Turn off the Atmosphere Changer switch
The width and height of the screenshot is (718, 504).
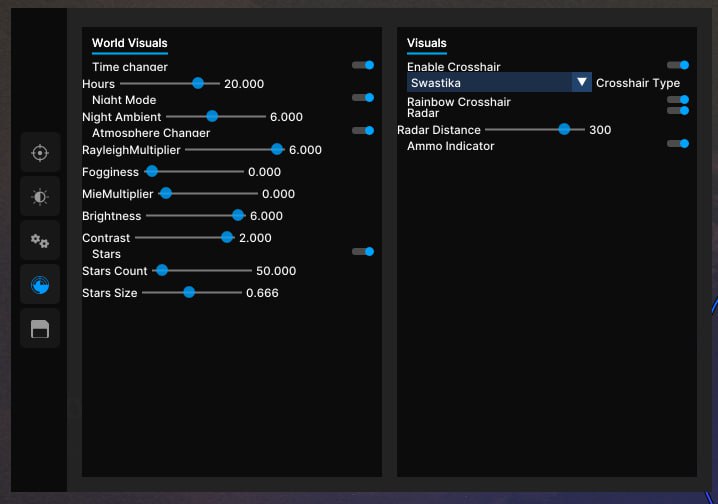(x=363, y=131)
